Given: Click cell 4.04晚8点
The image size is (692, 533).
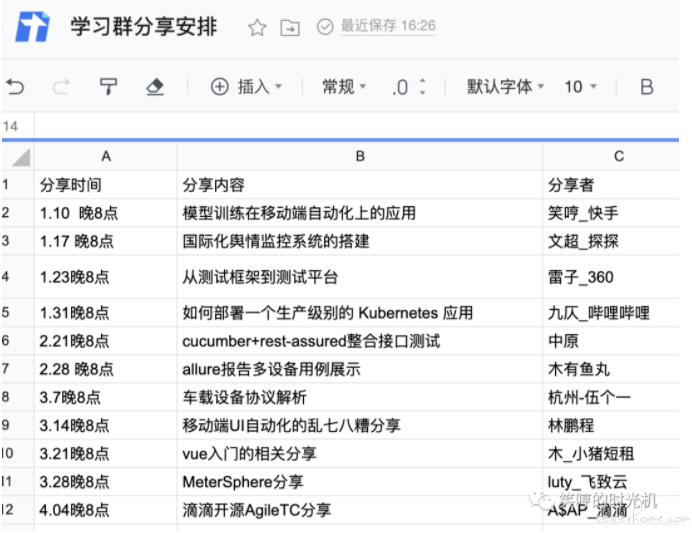Looking at the screenshot, I should (106, 510).
